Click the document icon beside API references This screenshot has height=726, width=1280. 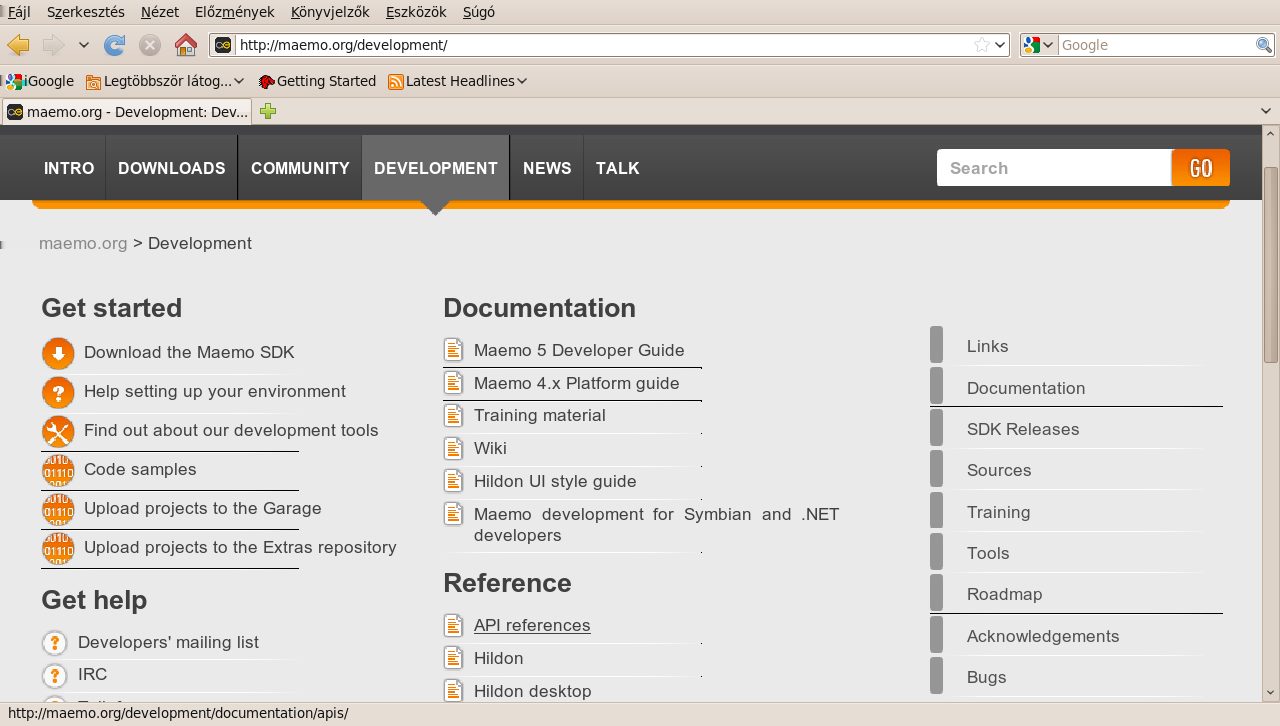pyautogui.click(x=454, y=625)
